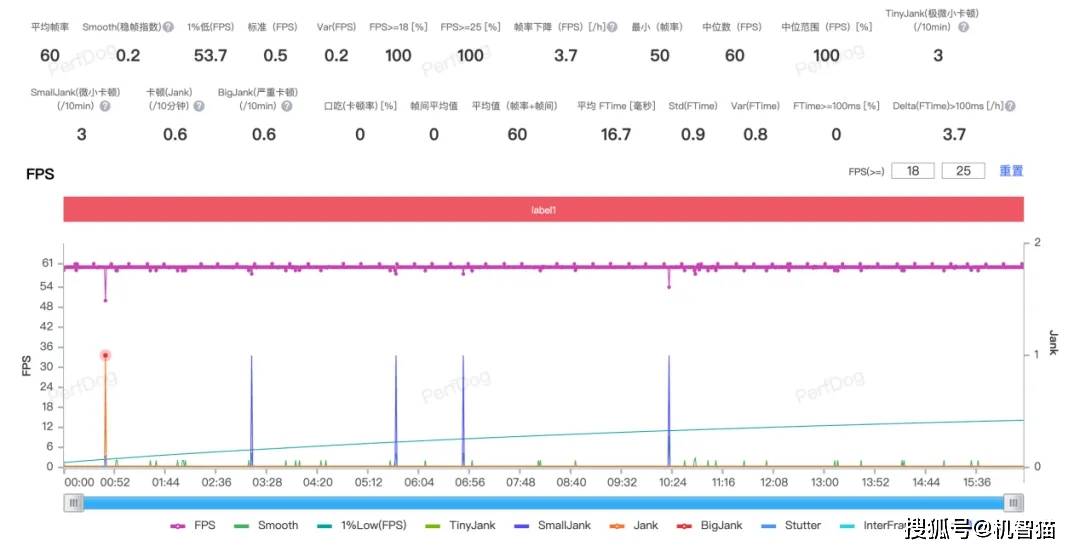This screenshot has width=1080, height=552.
Task: Toggle TinyJank series in legend
Action: click(459, 525)
